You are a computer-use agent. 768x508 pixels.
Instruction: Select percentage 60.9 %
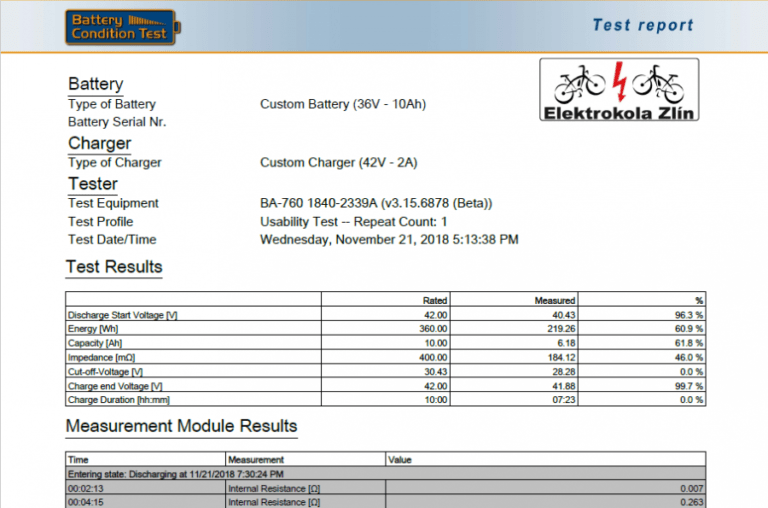click(x=689, y=329)
